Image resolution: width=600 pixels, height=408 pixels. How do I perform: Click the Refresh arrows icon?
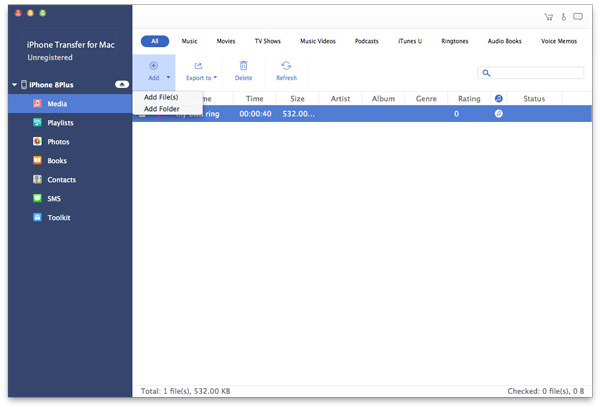(286, 65)
